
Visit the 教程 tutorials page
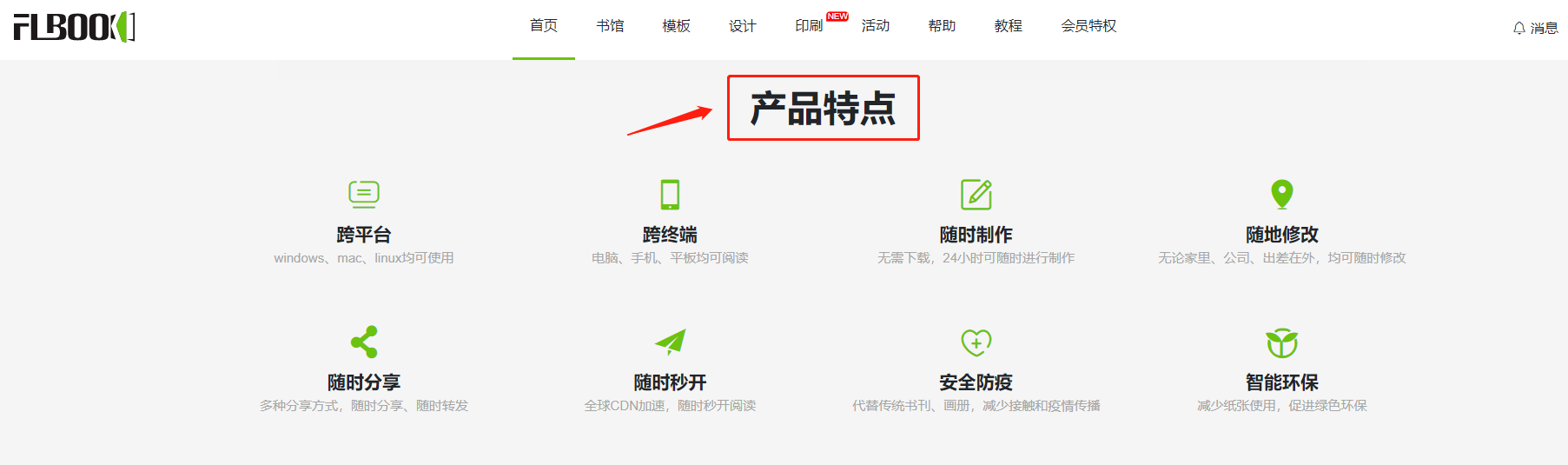[x=1009, y=26]
